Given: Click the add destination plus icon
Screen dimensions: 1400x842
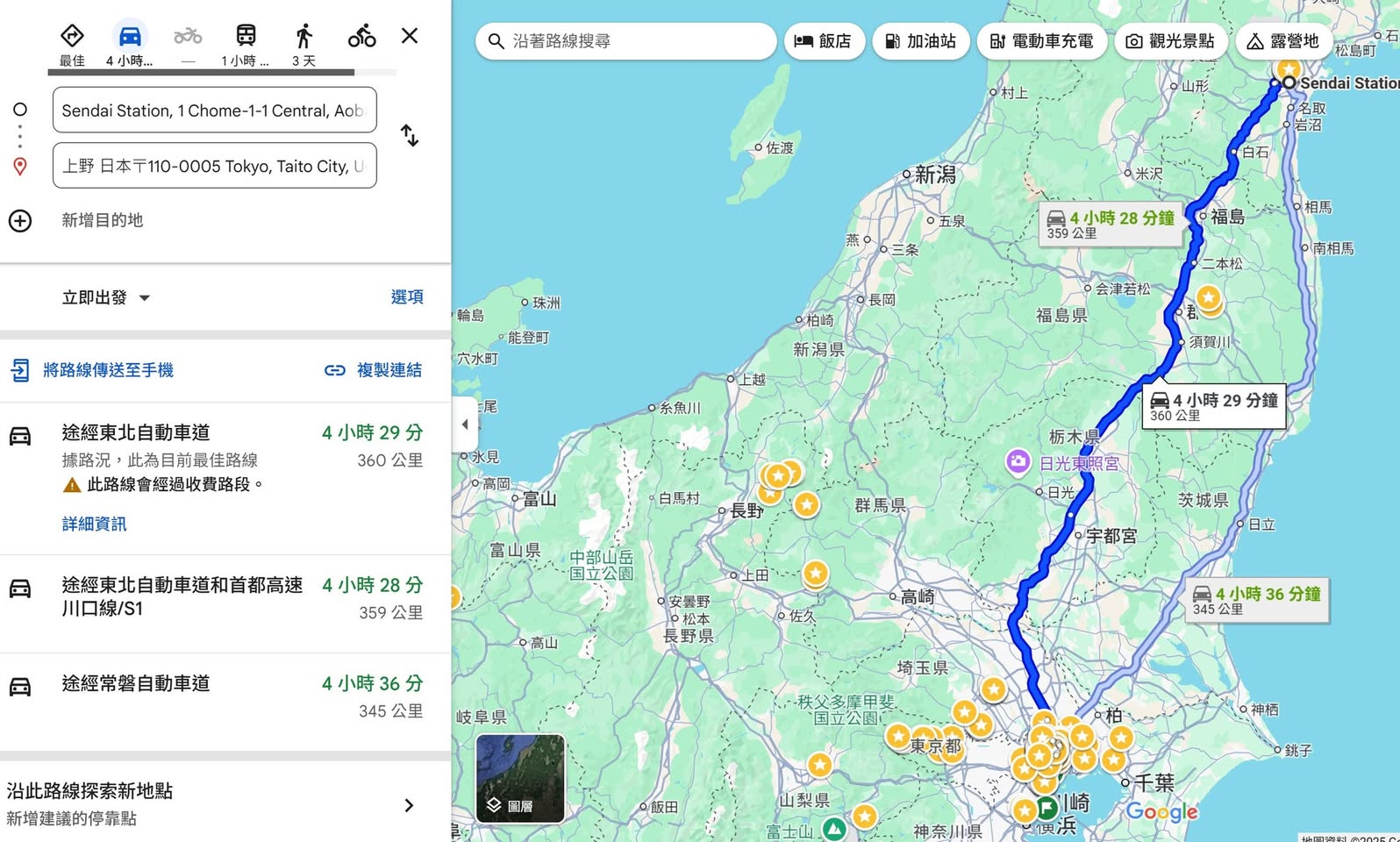Looking at the screenshot, I should (20, 220).
